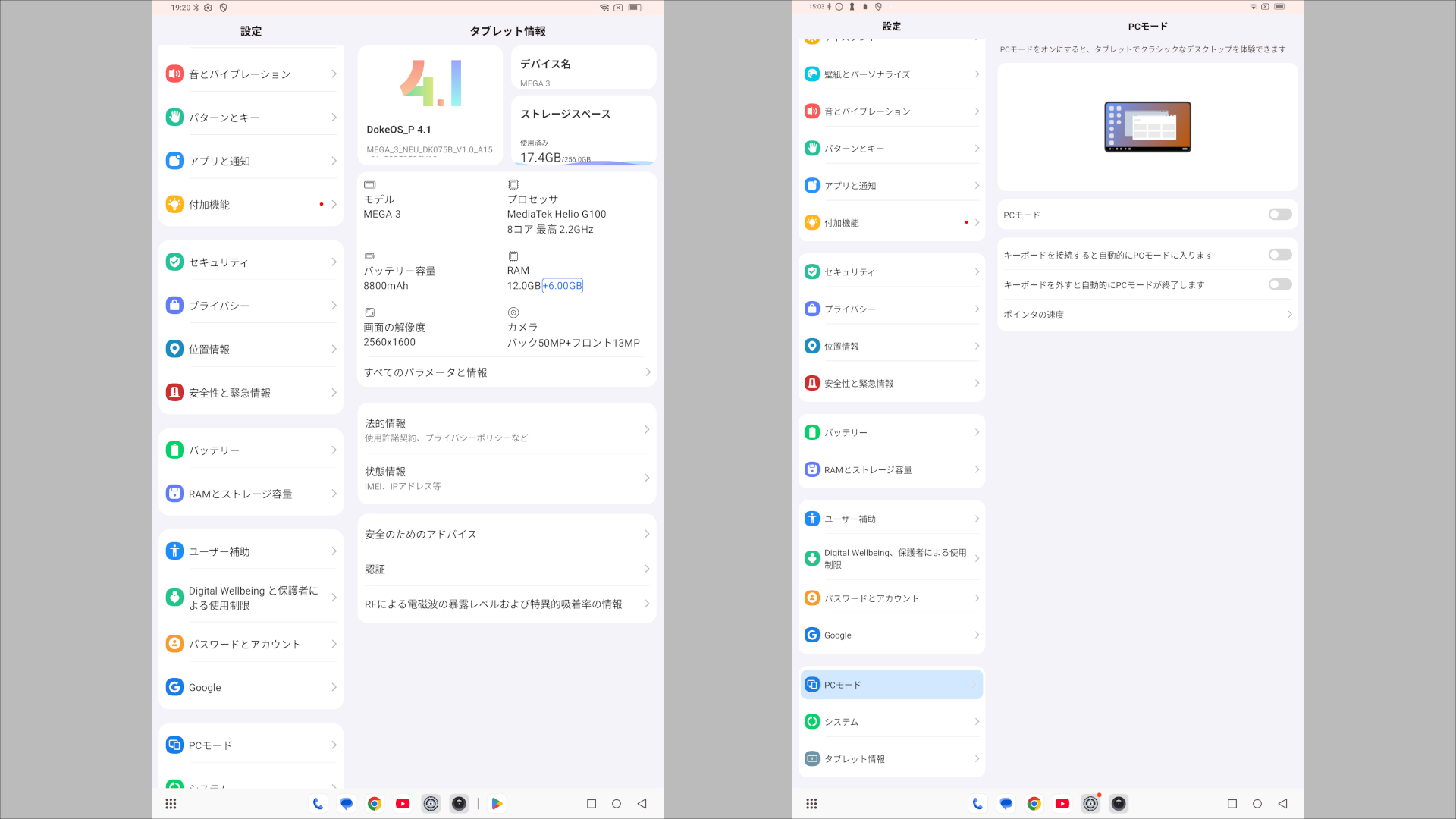
Task: Toggle automatic PC mode on keyboard connect
Action: click(1279, 254)
